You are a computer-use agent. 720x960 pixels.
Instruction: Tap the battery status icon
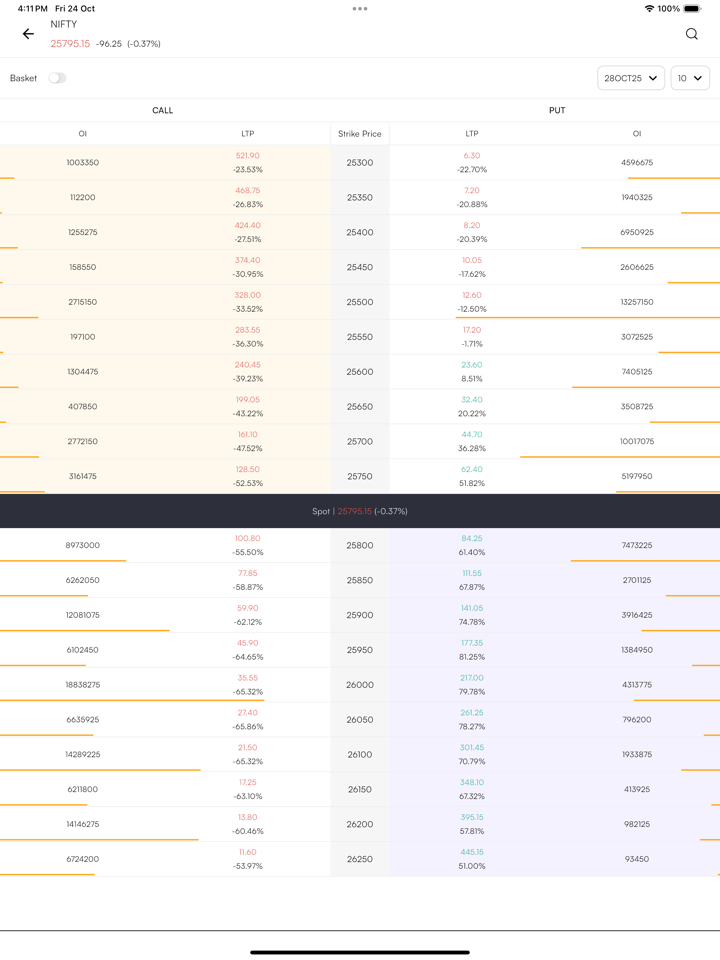click(x=692, y=9)
